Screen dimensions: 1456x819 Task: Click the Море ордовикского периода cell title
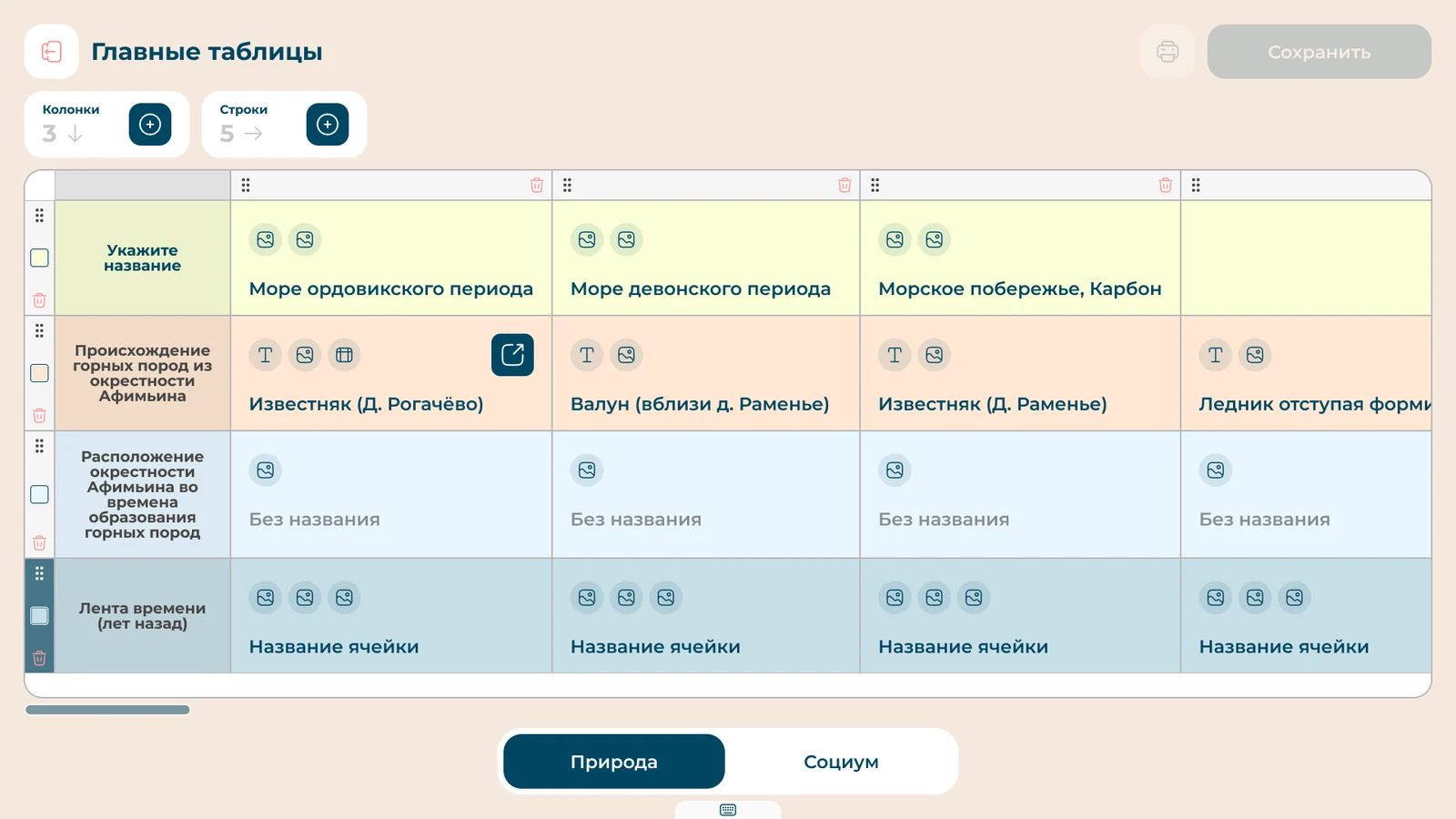391,288
